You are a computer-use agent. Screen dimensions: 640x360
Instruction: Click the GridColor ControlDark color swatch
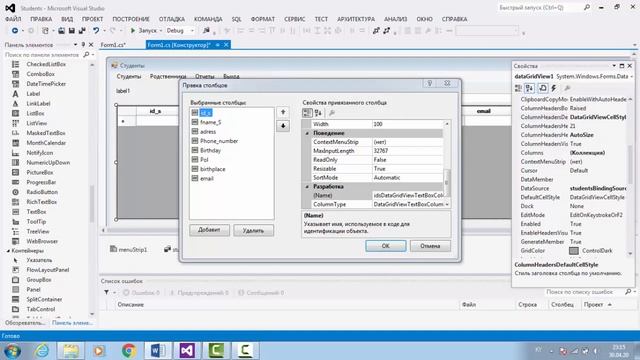point(574,251)
